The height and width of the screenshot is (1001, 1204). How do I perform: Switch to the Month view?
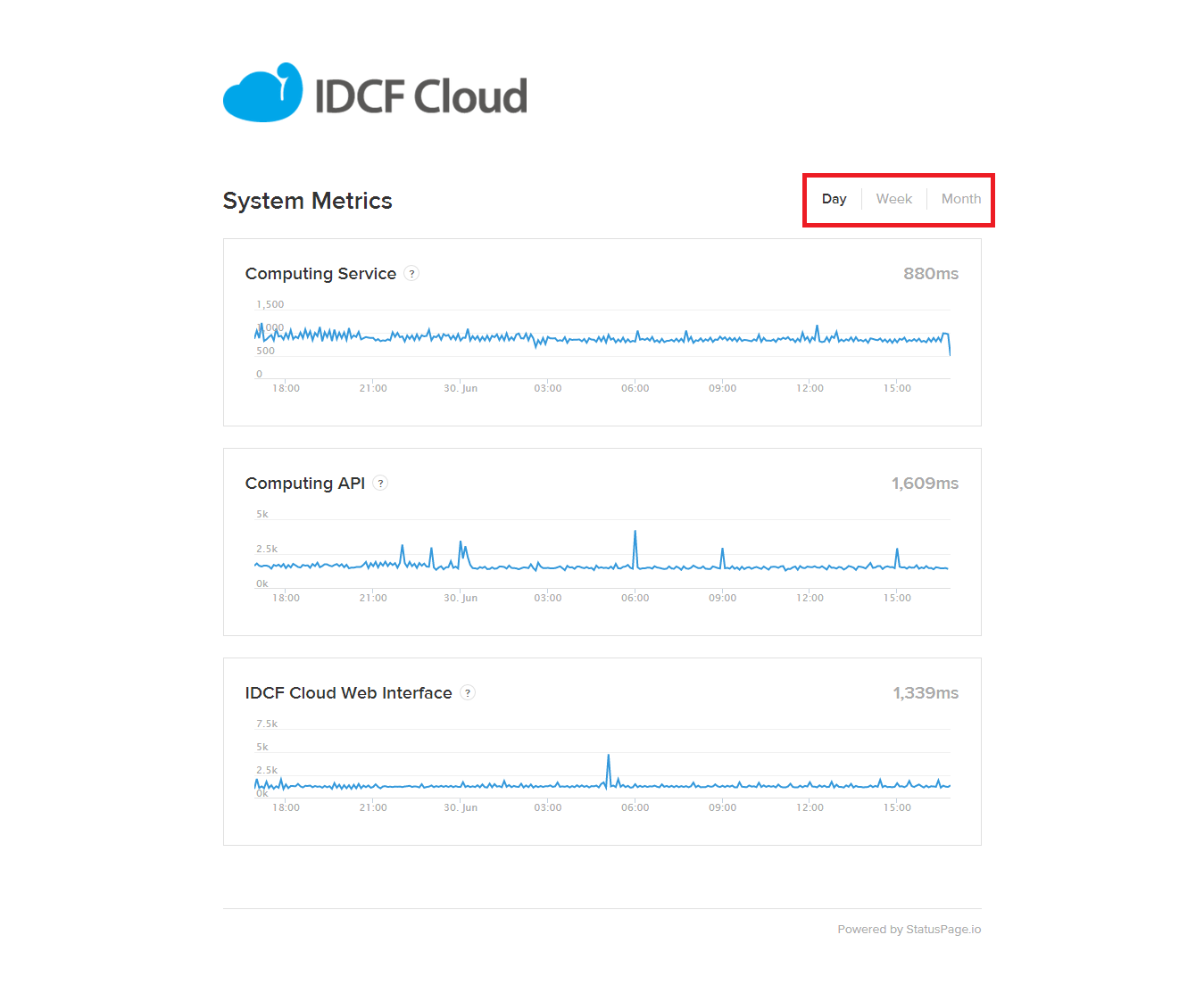[960, 199]
